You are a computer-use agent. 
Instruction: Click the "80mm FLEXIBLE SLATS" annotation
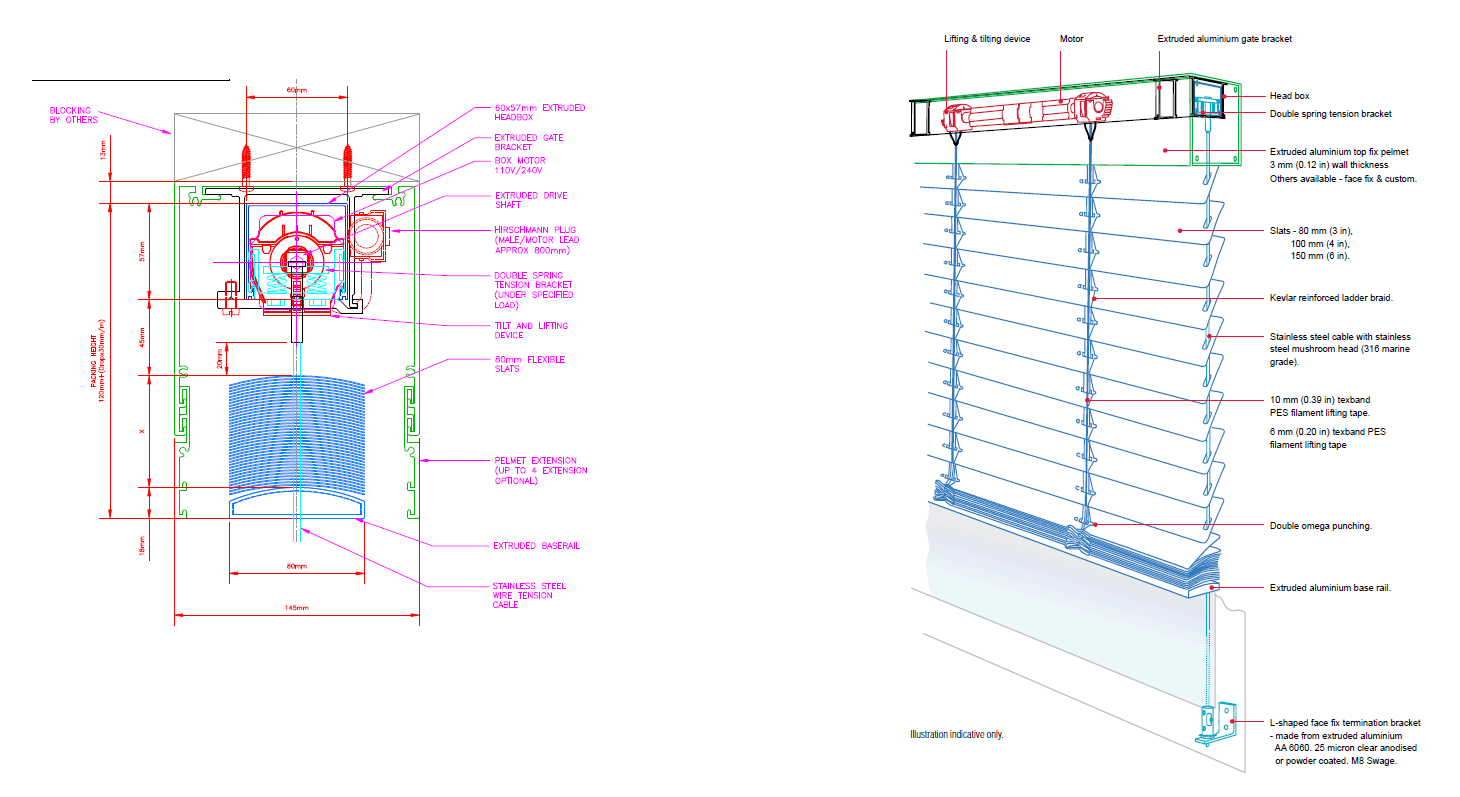click(530, 364)
